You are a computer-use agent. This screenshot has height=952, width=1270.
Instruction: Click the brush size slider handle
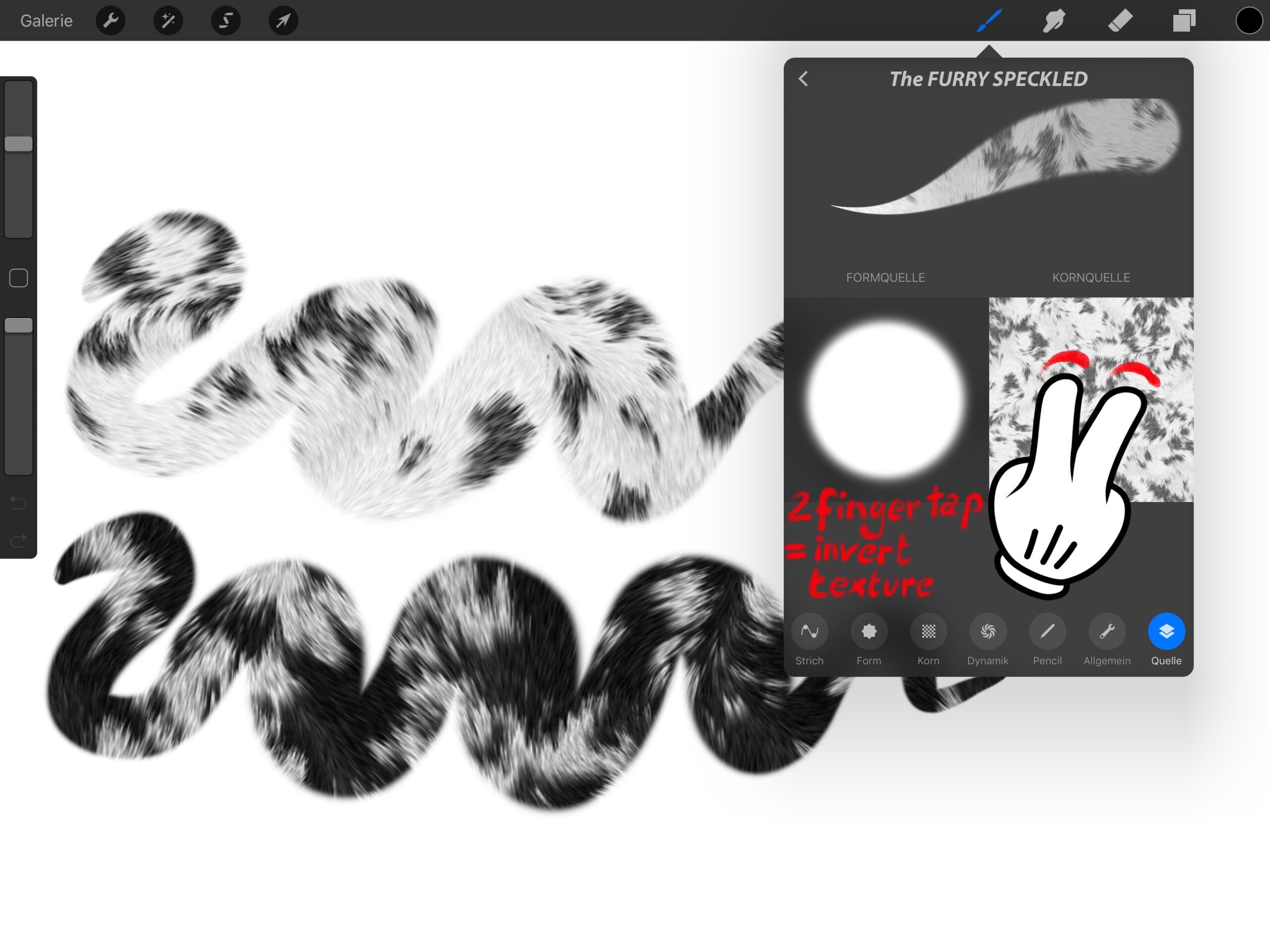pos(18,143)
